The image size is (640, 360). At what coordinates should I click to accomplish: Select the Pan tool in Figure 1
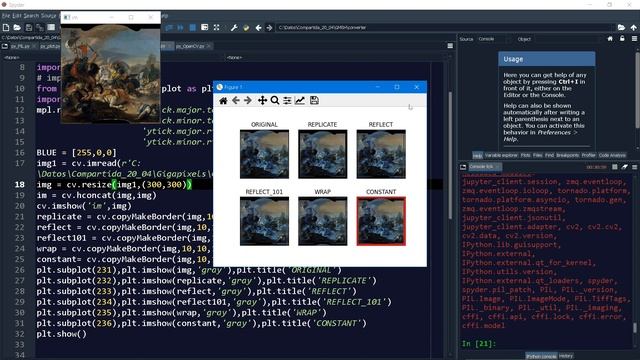[x=262, y=100]
